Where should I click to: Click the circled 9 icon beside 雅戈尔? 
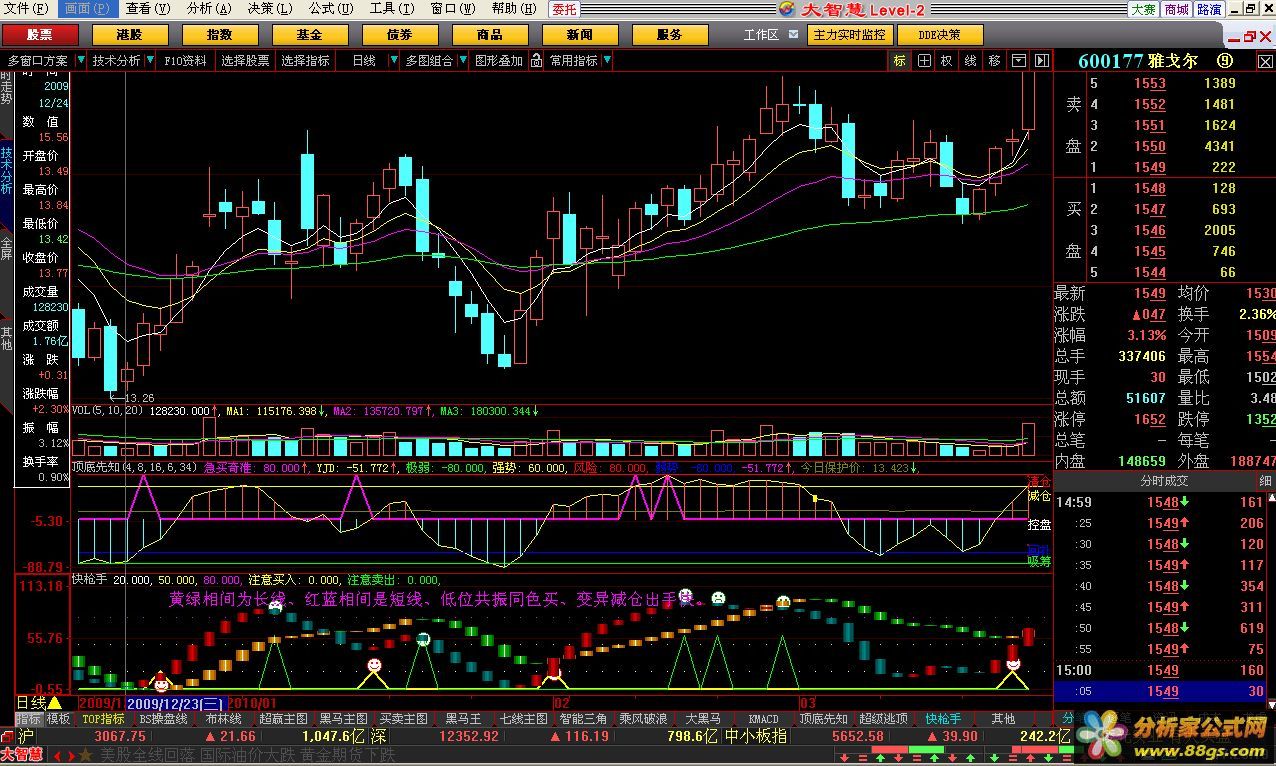coord(1223,60)
